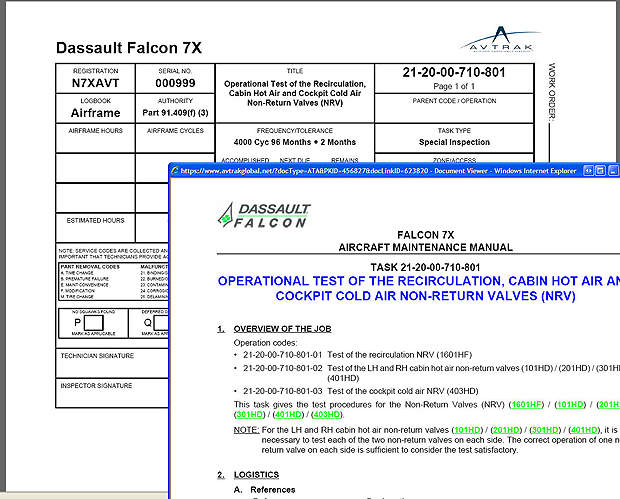Click task code '21-20-00-710-801' on the task card

(x=454, y=72)
